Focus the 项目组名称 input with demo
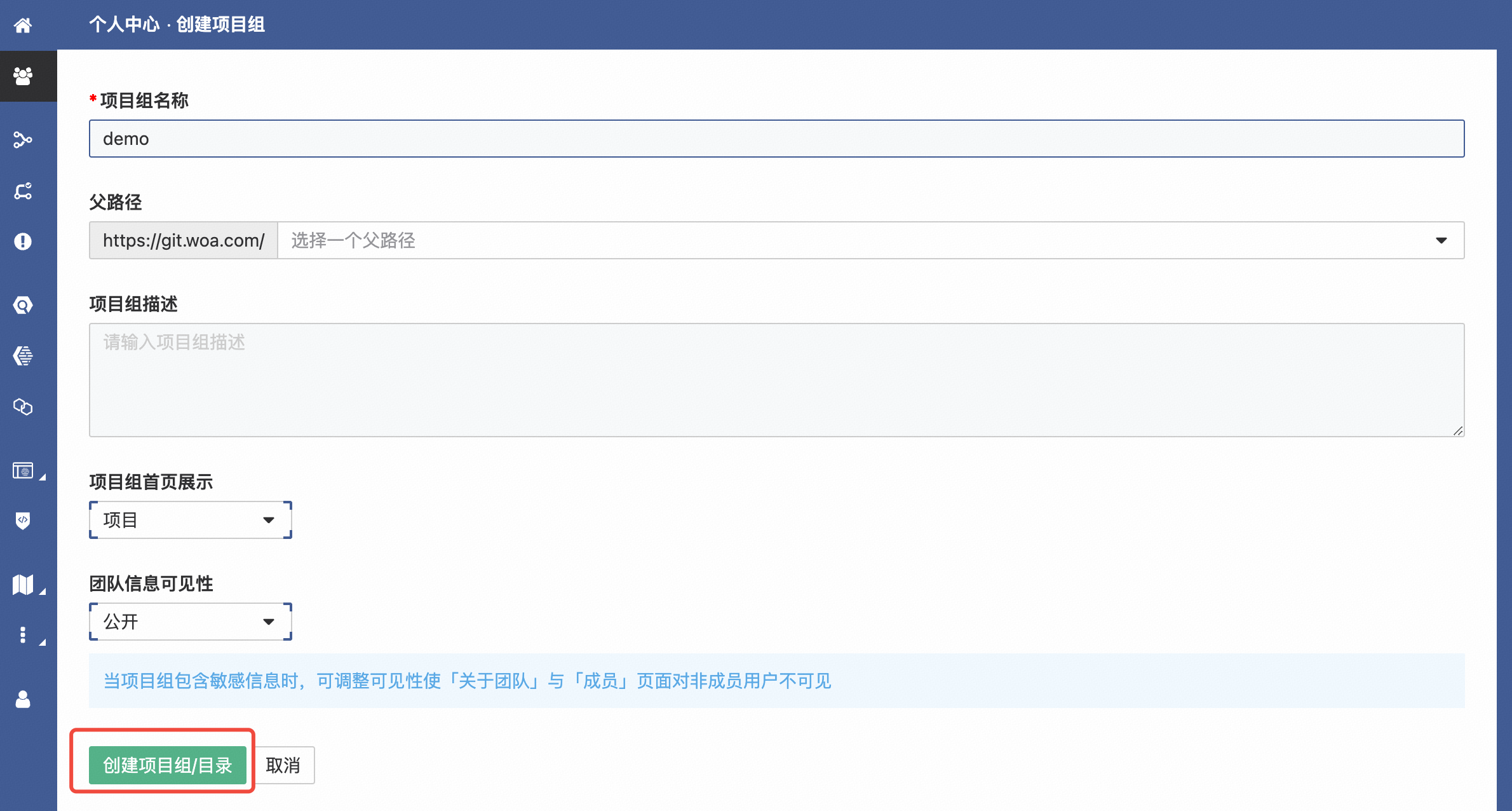 [x=776, y=139]
